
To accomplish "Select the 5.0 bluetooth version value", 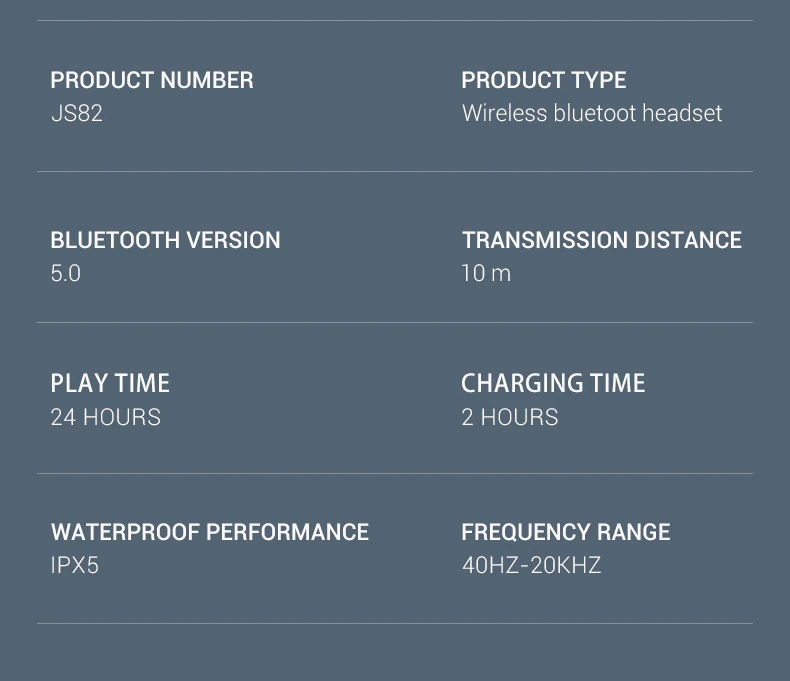I will pos(65,274).
